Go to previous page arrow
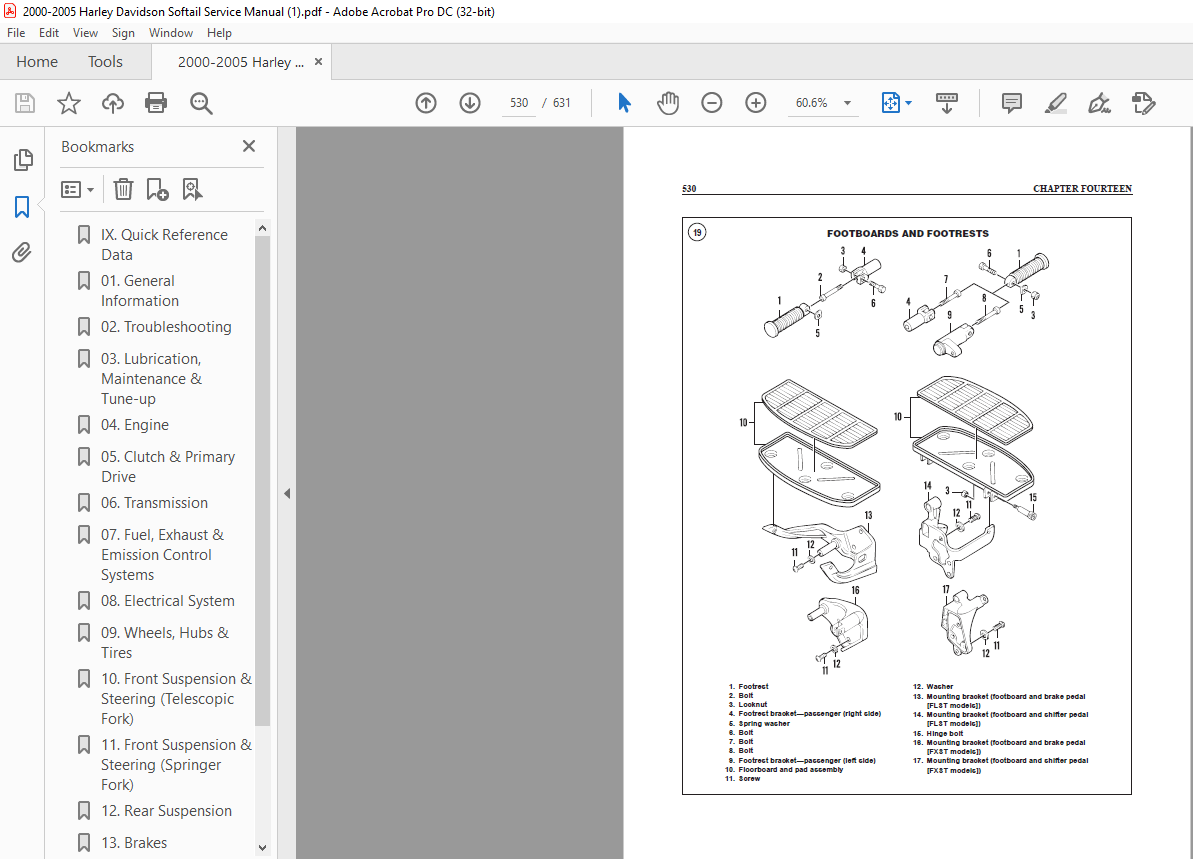Screen dimensions: 1193x859 pyautogui.click(x=426, y=103)
